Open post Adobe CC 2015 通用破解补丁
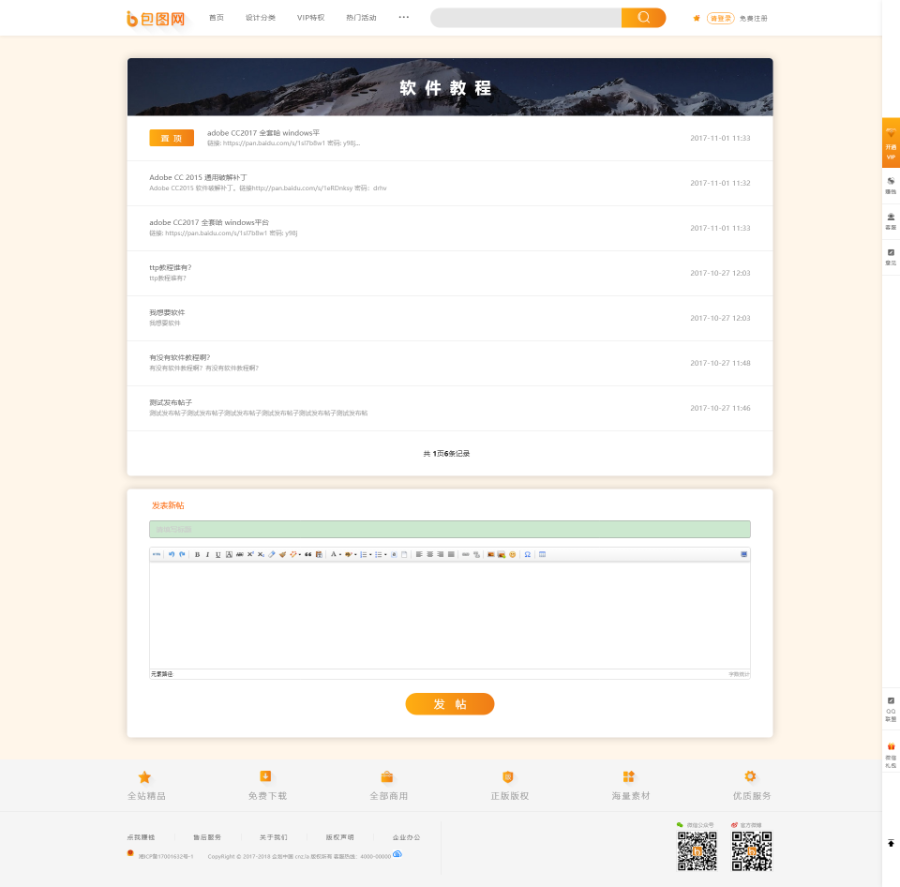This screenshot has width=900, height=887. [198, 177]
